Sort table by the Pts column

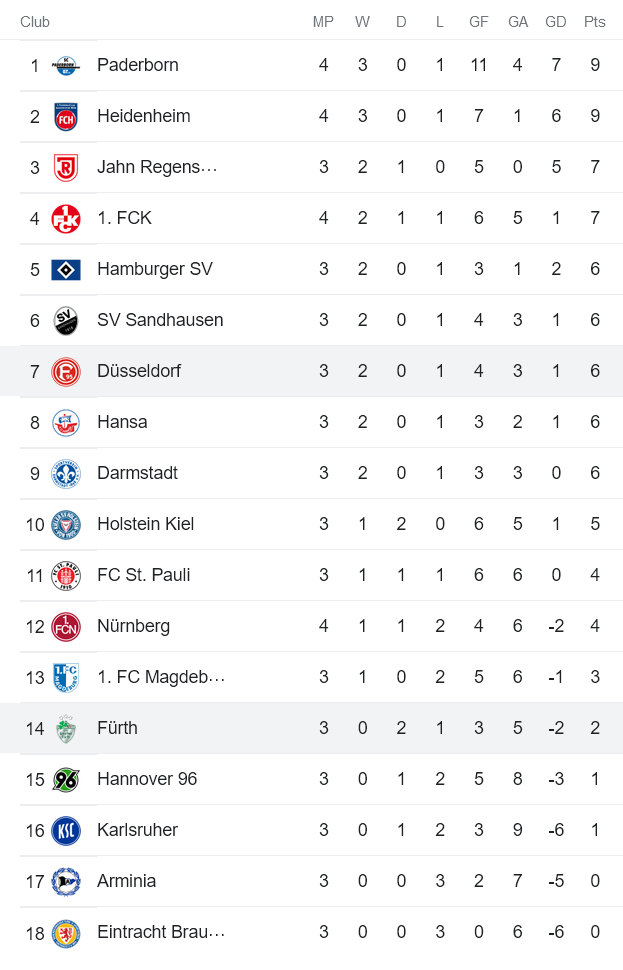coord(595,22)
